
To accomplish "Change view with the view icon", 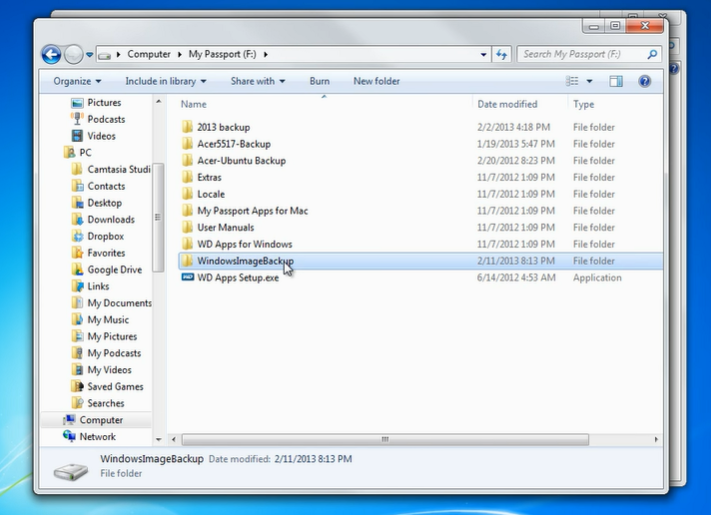I will point(572,81).
